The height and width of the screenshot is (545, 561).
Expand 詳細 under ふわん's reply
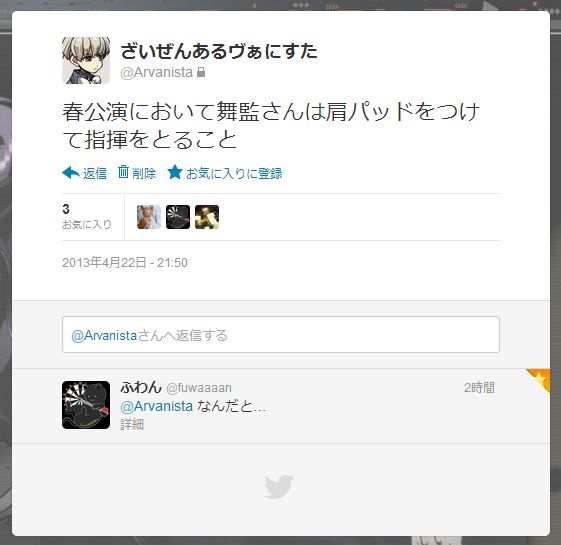132,424
